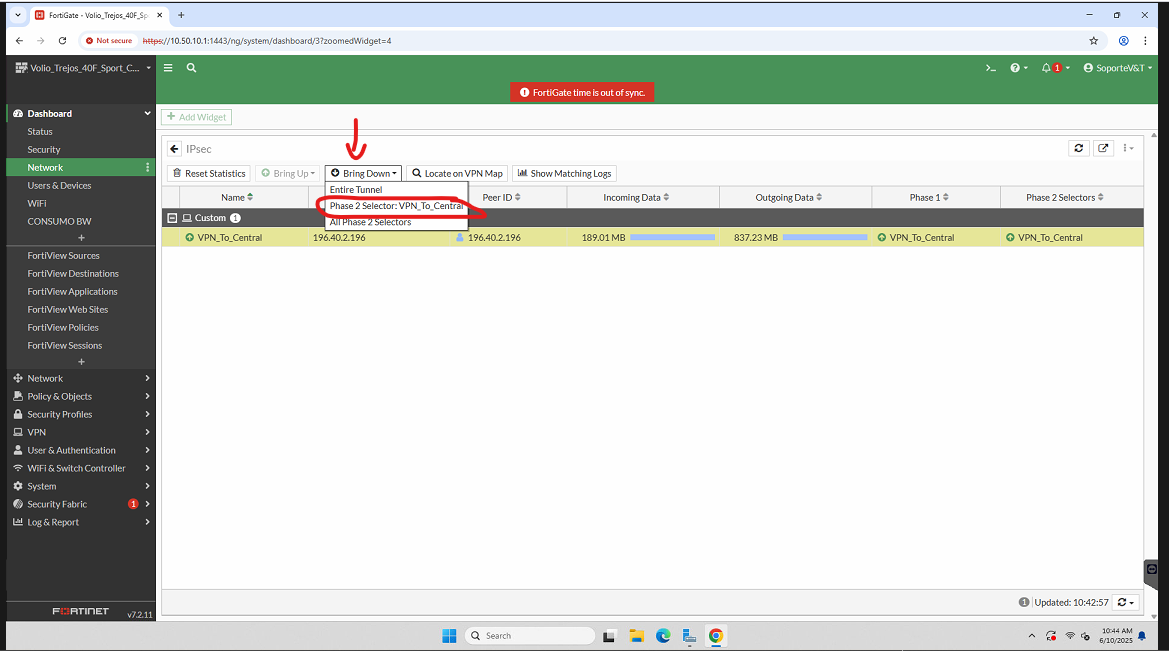Viewport: 1169px width, 651px height.
Task: Expand the Policy & Objects menu
Action: click(81, 397)
